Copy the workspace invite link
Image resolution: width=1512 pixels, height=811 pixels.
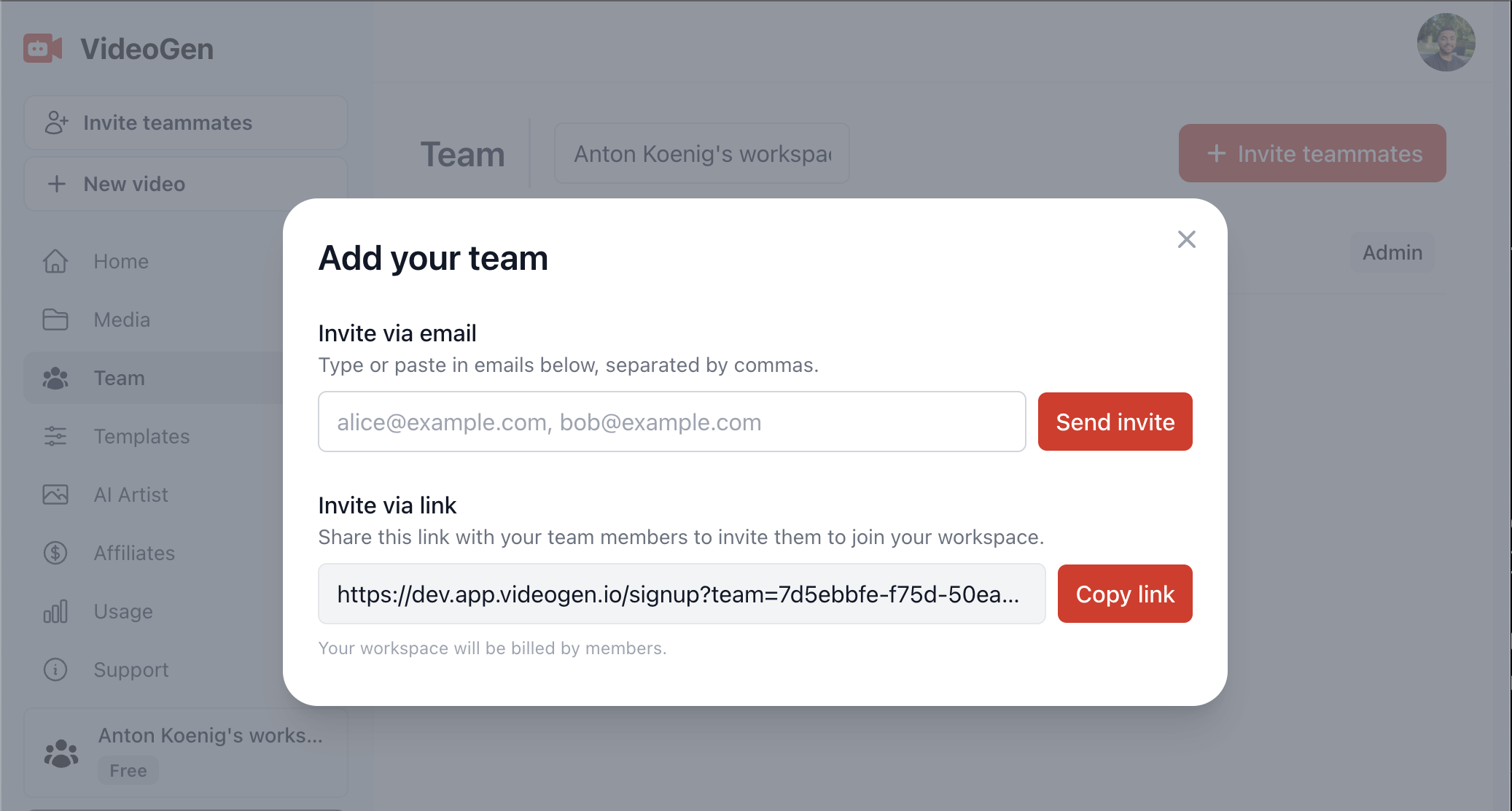point(1124,594)
